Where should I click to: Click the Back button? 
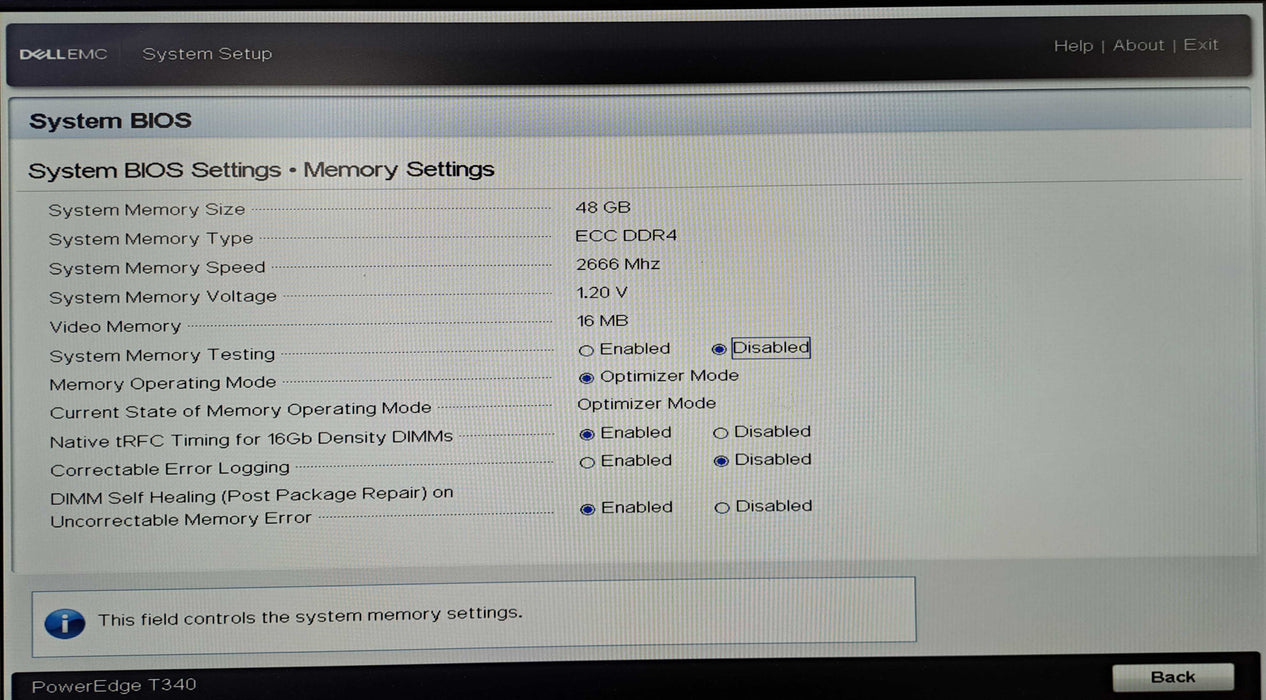click(1173, 678)
